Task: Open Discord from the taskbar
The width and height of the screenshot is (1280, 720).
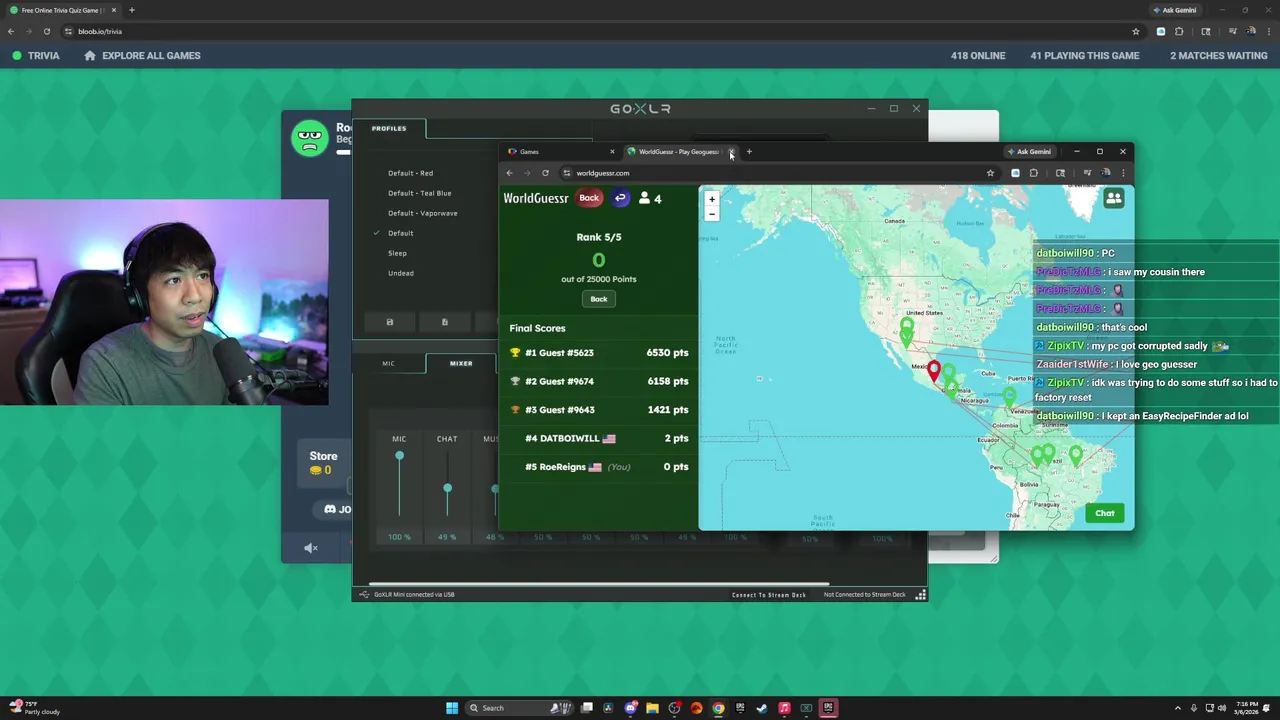Action: pyautogui.click(x=630, y=708)
